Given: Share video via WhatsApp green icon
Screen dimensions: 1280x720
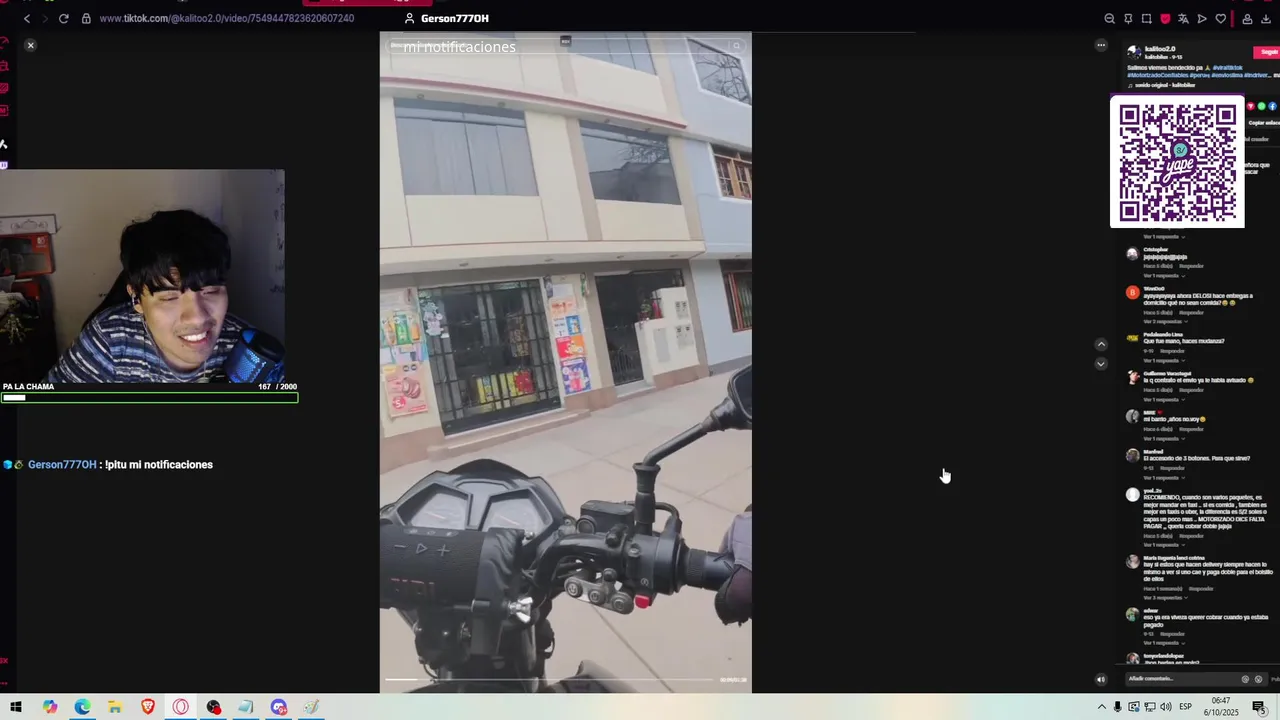Looking at the screenshot, I should point(1261,106).
